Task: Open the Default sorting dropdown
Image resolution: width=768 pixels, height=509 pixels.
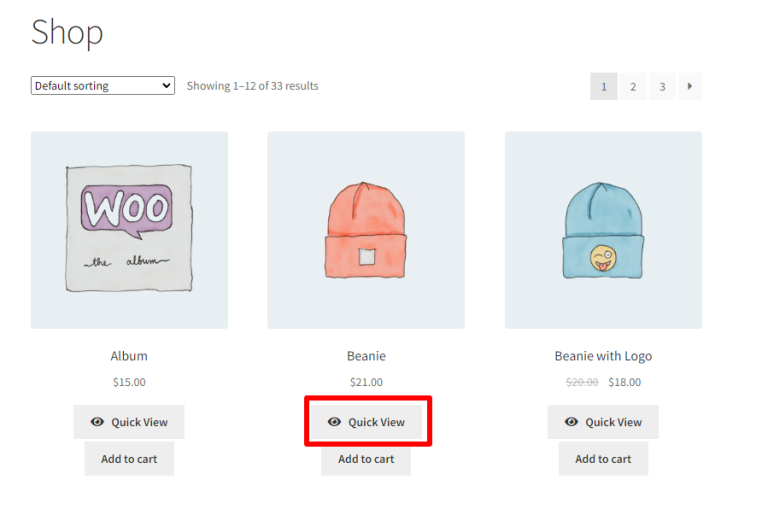Action: point(102,86)
